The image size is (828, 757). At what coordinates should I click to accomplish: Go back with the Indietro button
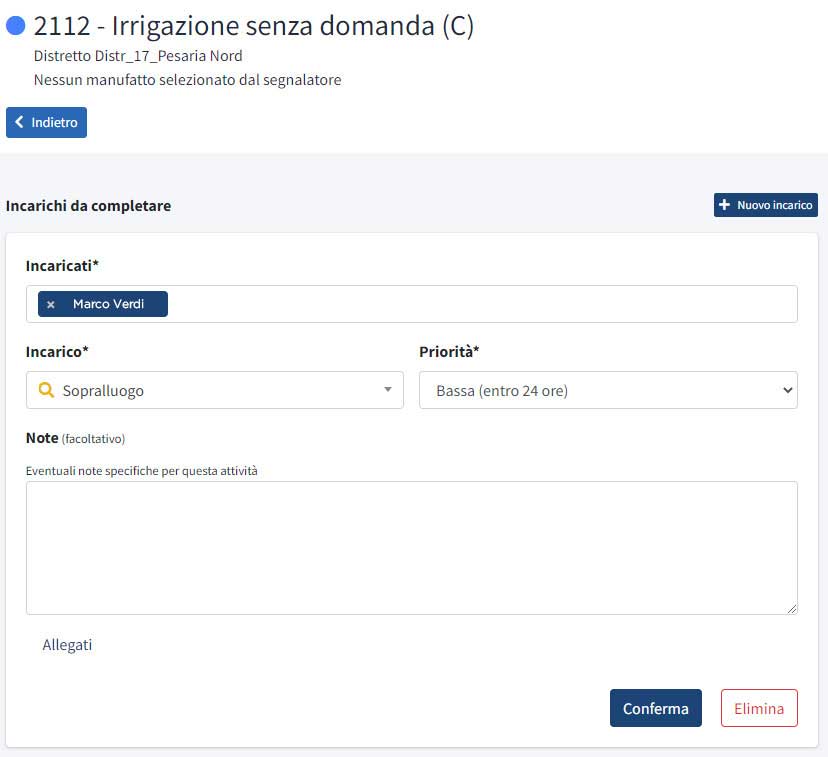[46, 122]
